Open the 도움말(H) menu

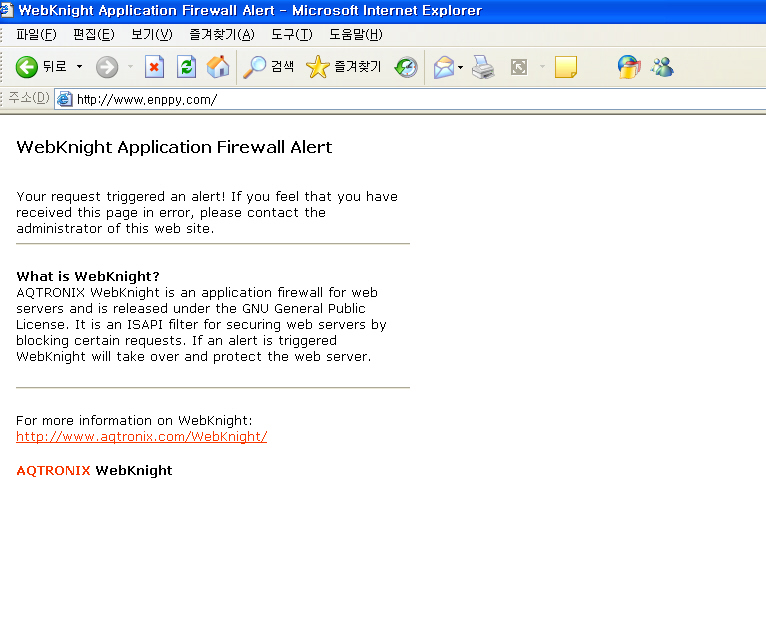(356, 35)
